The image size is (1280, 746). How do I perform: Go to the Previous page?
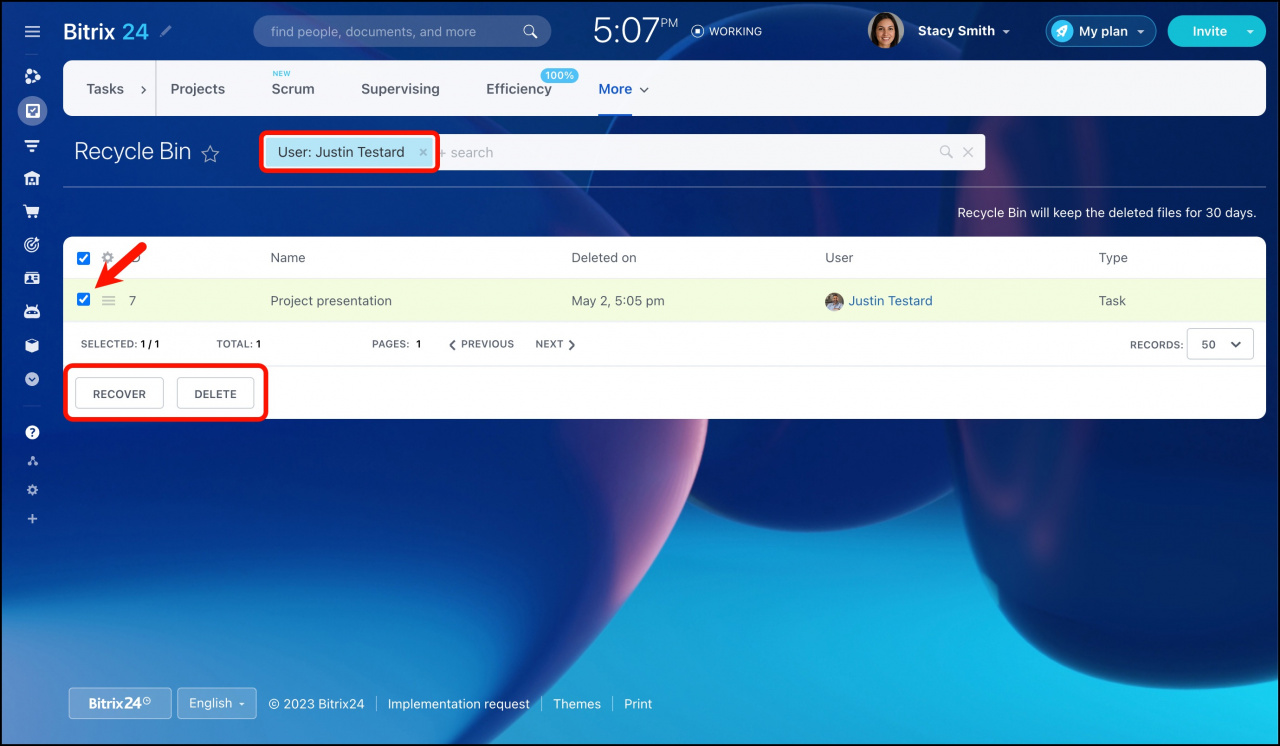(x=481, y=344)
